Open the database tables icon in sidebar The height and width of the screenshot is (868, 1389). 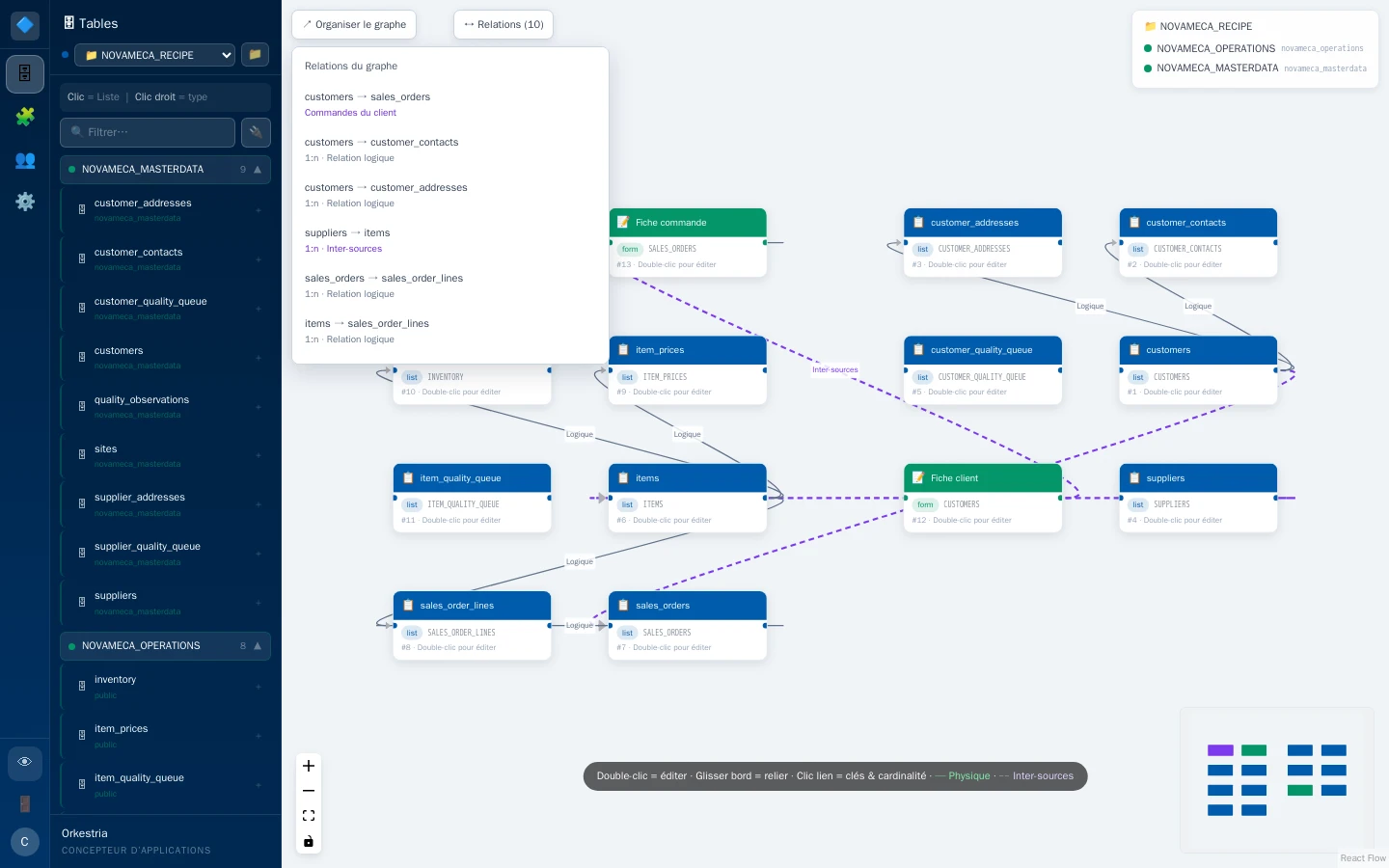point(25,74)
